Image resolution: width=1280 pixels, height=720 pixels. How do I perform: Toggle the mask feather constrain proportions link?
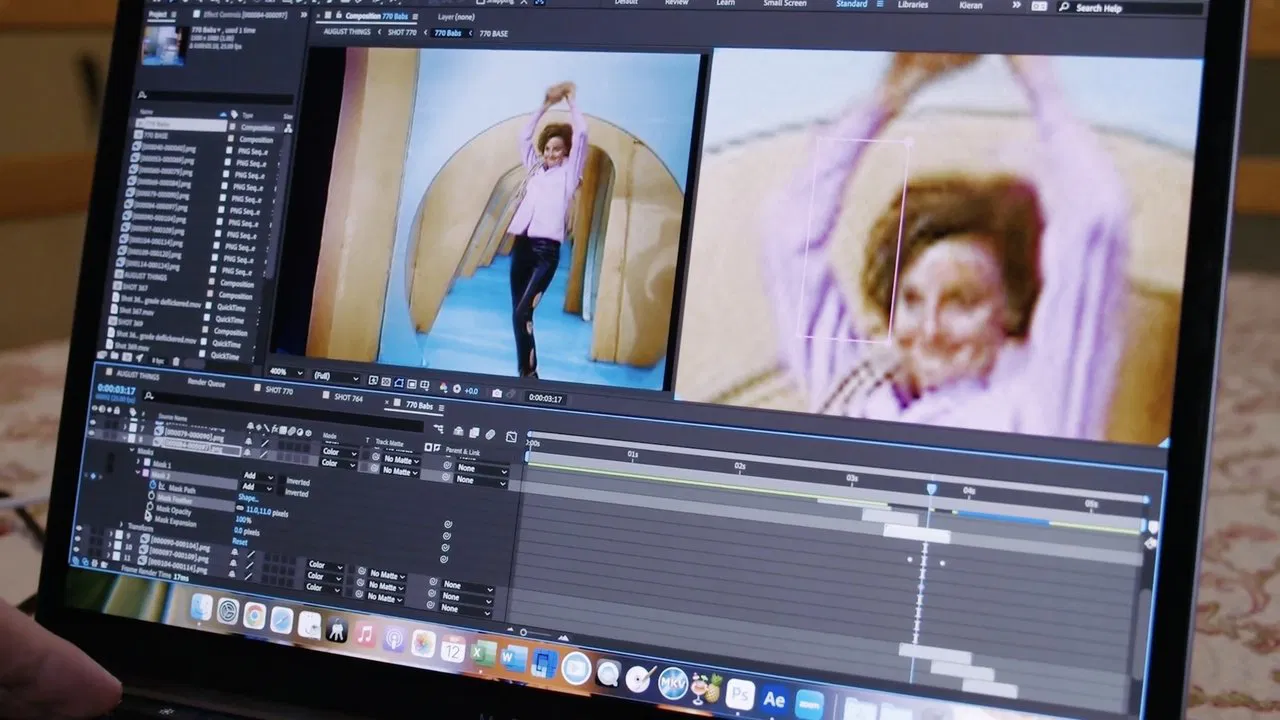point(240,509)
